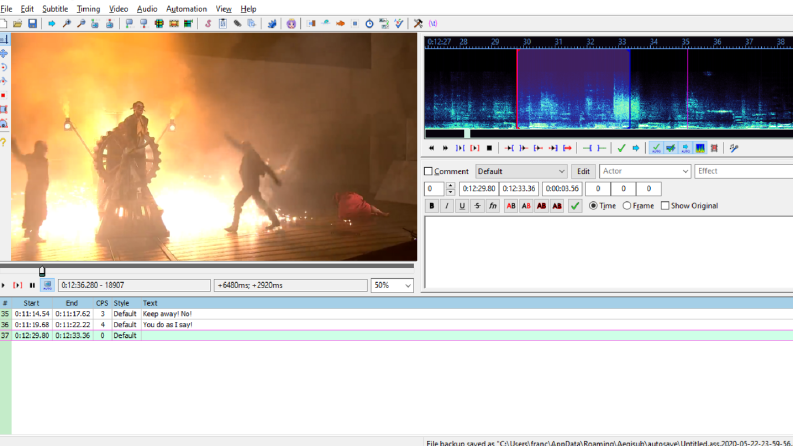Click the audio display horizontal scrollbar
The width and height of the screenshot is (793, 446).
pyautogui.click(x=609, y=133)
